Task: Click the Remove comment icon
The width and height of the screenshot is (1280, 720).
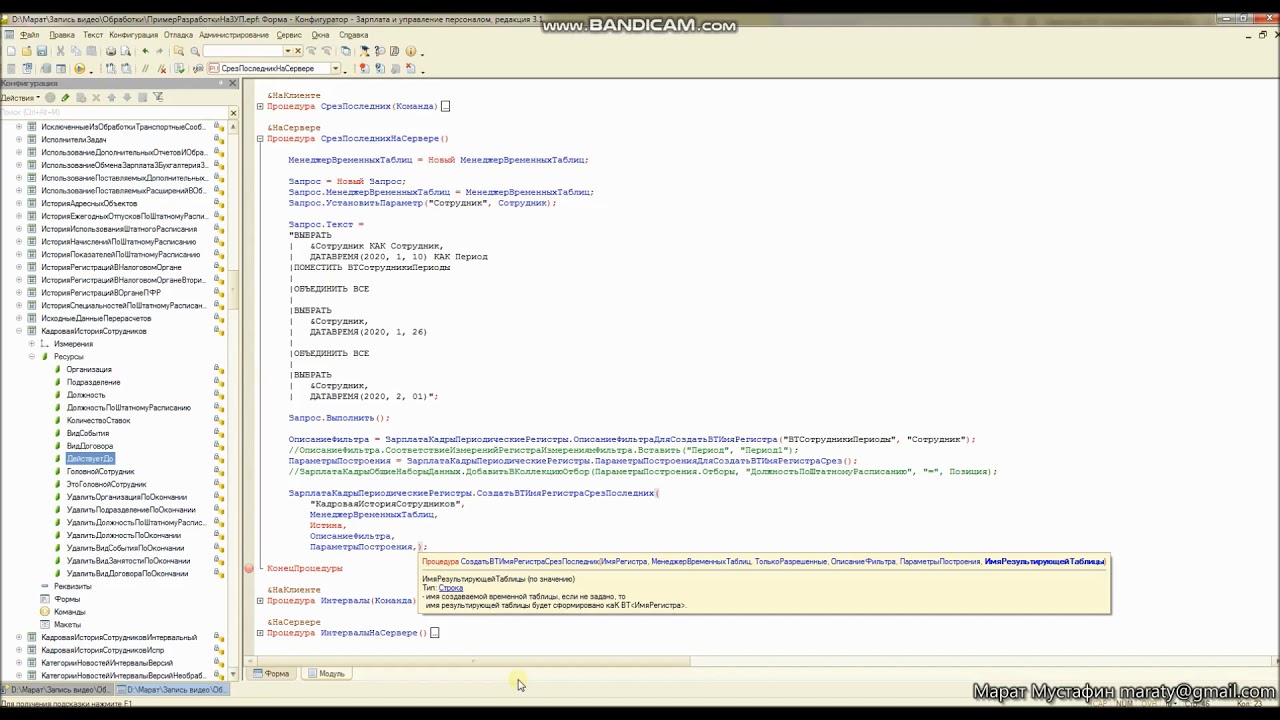Action: point(160,69)
